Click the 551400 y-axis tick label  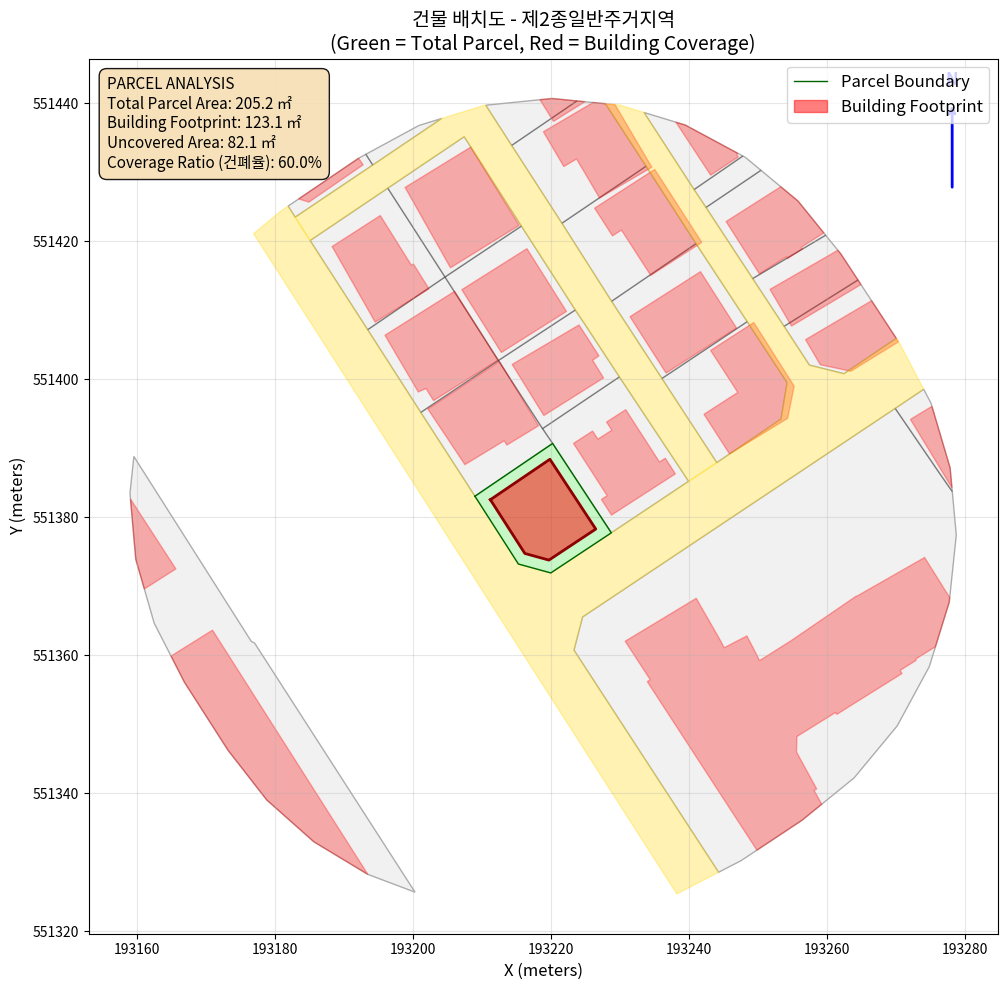point(54,380)
